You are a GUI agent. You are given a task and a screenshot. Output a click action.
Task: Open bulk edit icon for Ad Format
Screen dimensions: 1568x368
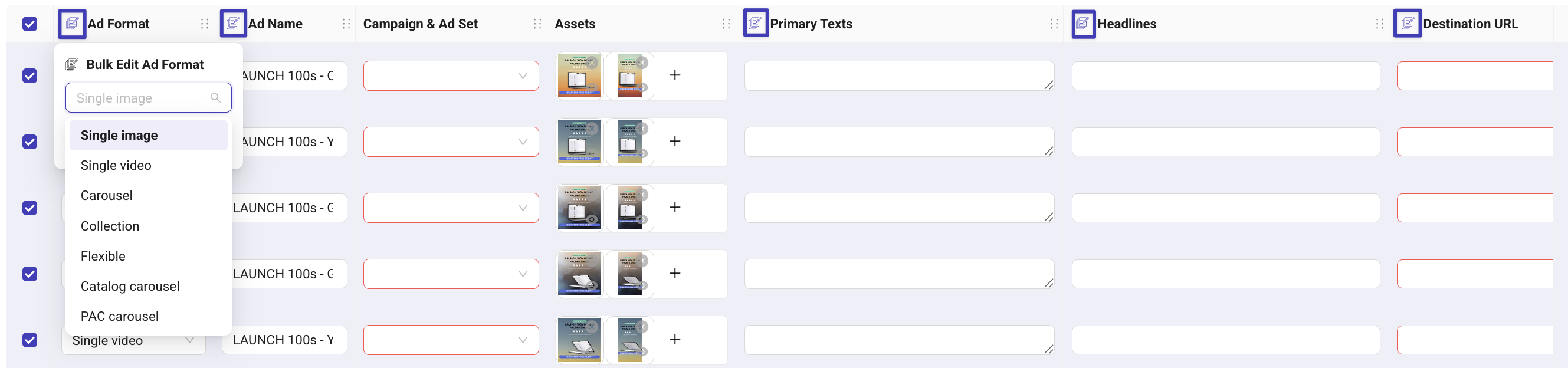click(x=72, y=24)
